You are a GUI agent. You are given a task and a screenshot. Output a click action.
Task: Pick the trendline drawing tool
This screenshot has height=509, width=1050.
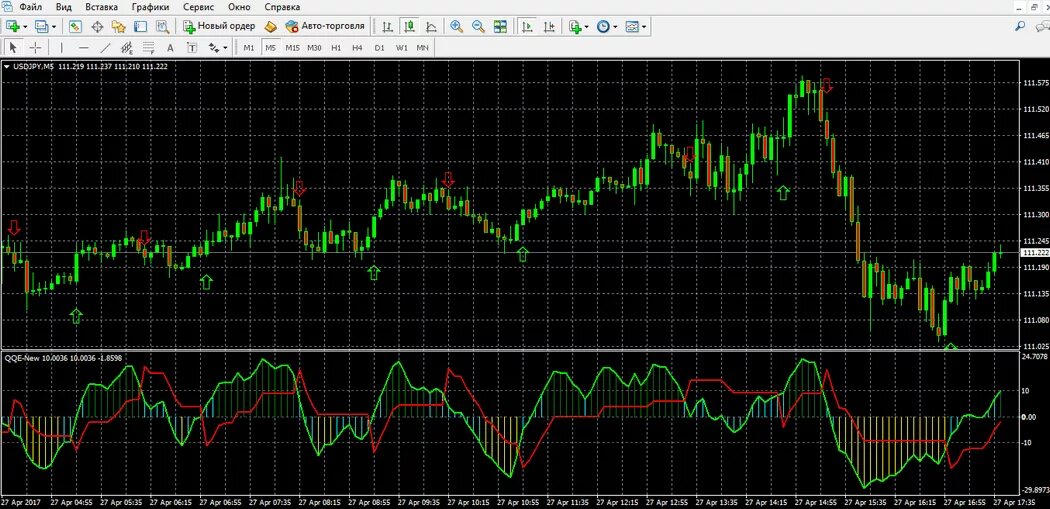pos(105,48)
